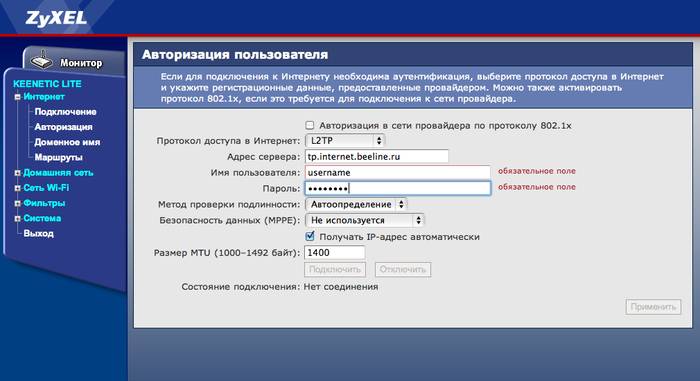Open the Маршруты page
This screenshot has height=381, width=700.
point(58,157)
